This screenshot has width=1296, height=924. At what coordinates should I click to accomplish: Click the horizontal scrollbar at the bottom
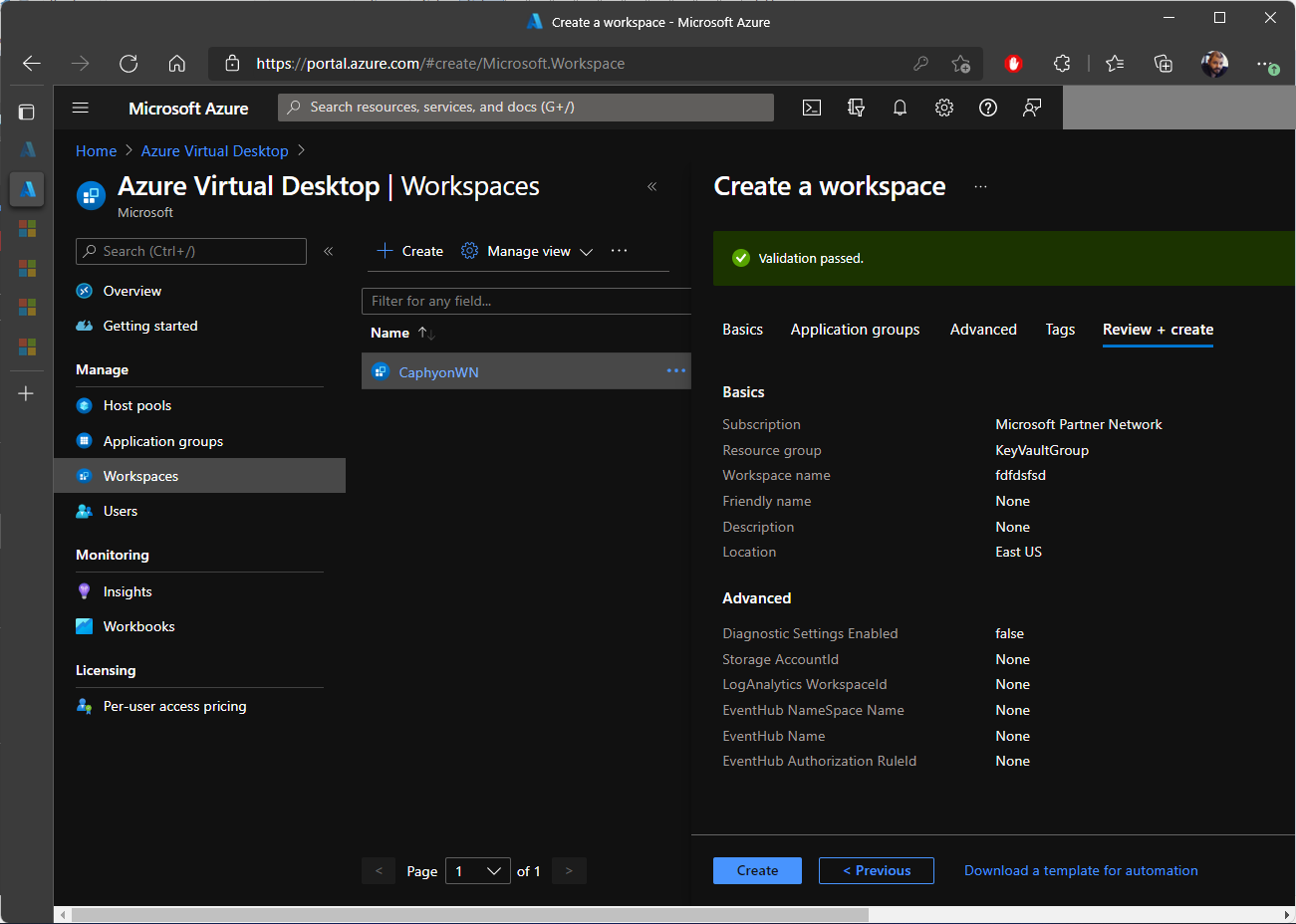(x=470, y=914)
